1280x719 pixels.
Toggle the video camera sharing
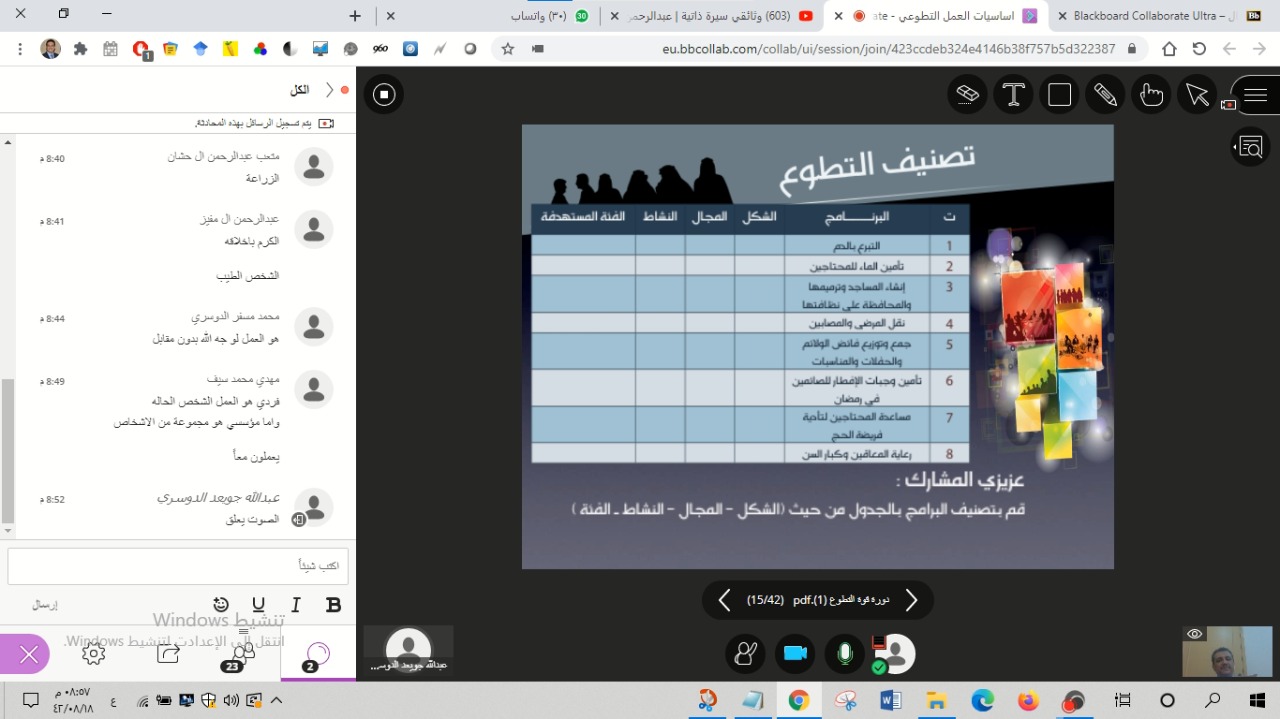(x=795, y=653)
